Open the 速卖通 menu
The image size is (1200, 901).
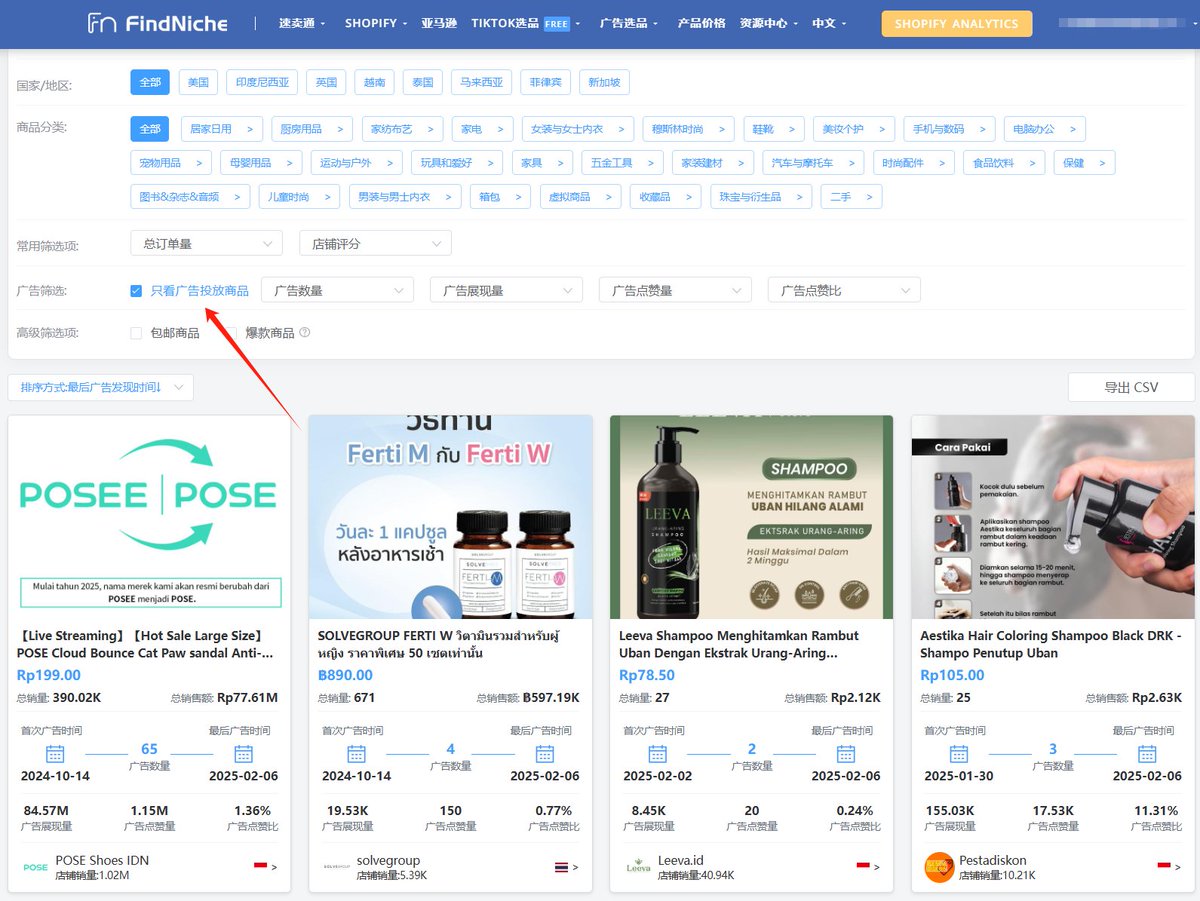[x=300, y=23]
